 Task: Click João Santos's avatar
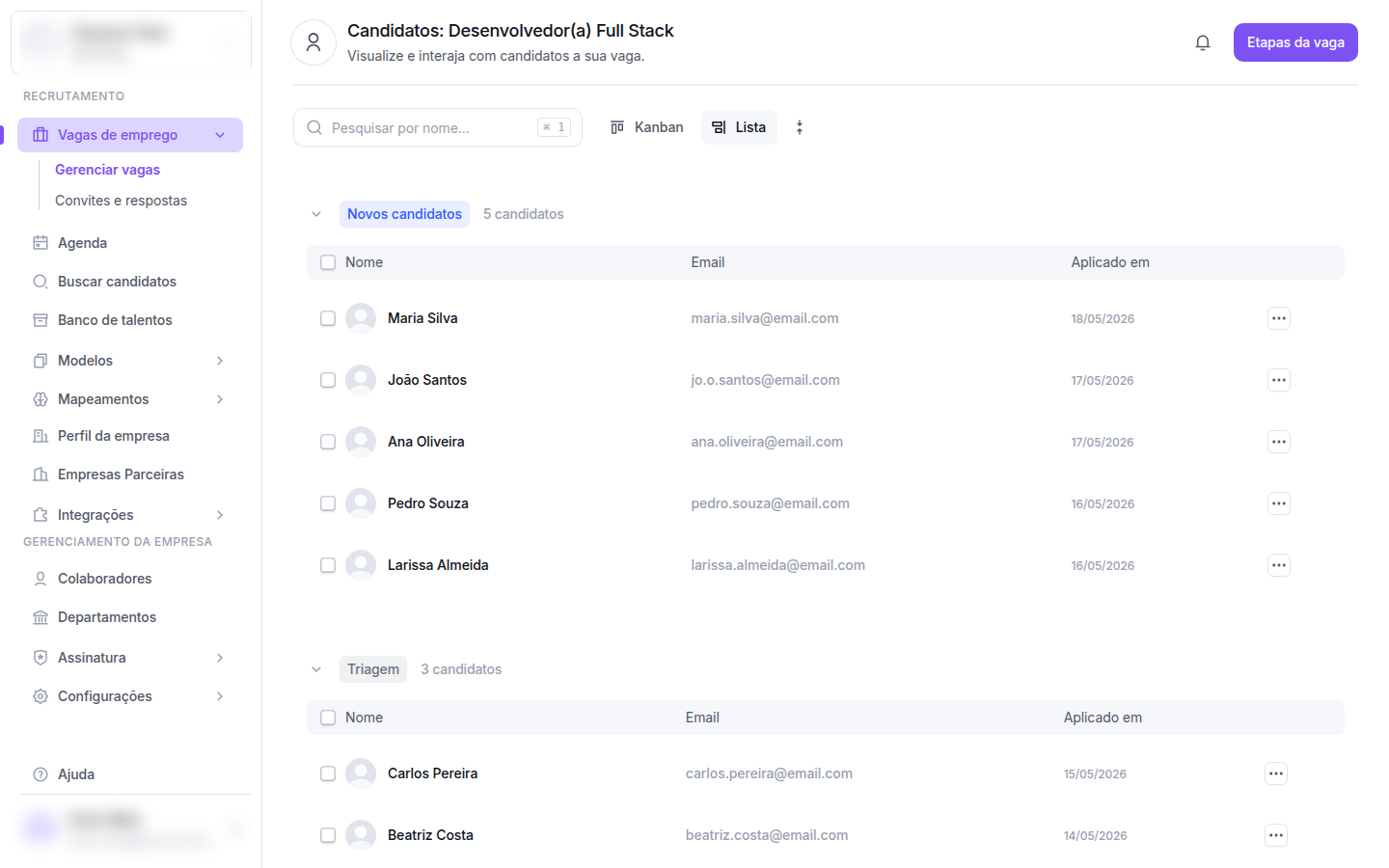[361, 380]
